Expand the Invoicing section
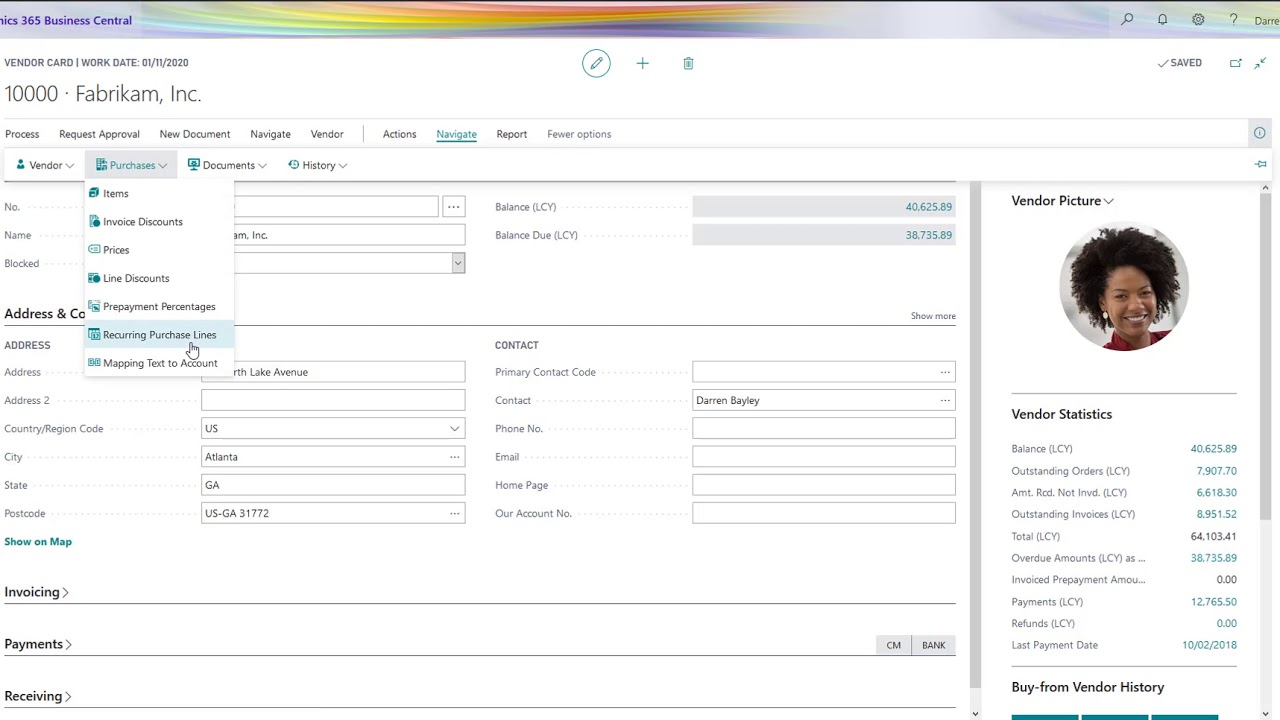Screen dimensions: 1280x720 37,592
